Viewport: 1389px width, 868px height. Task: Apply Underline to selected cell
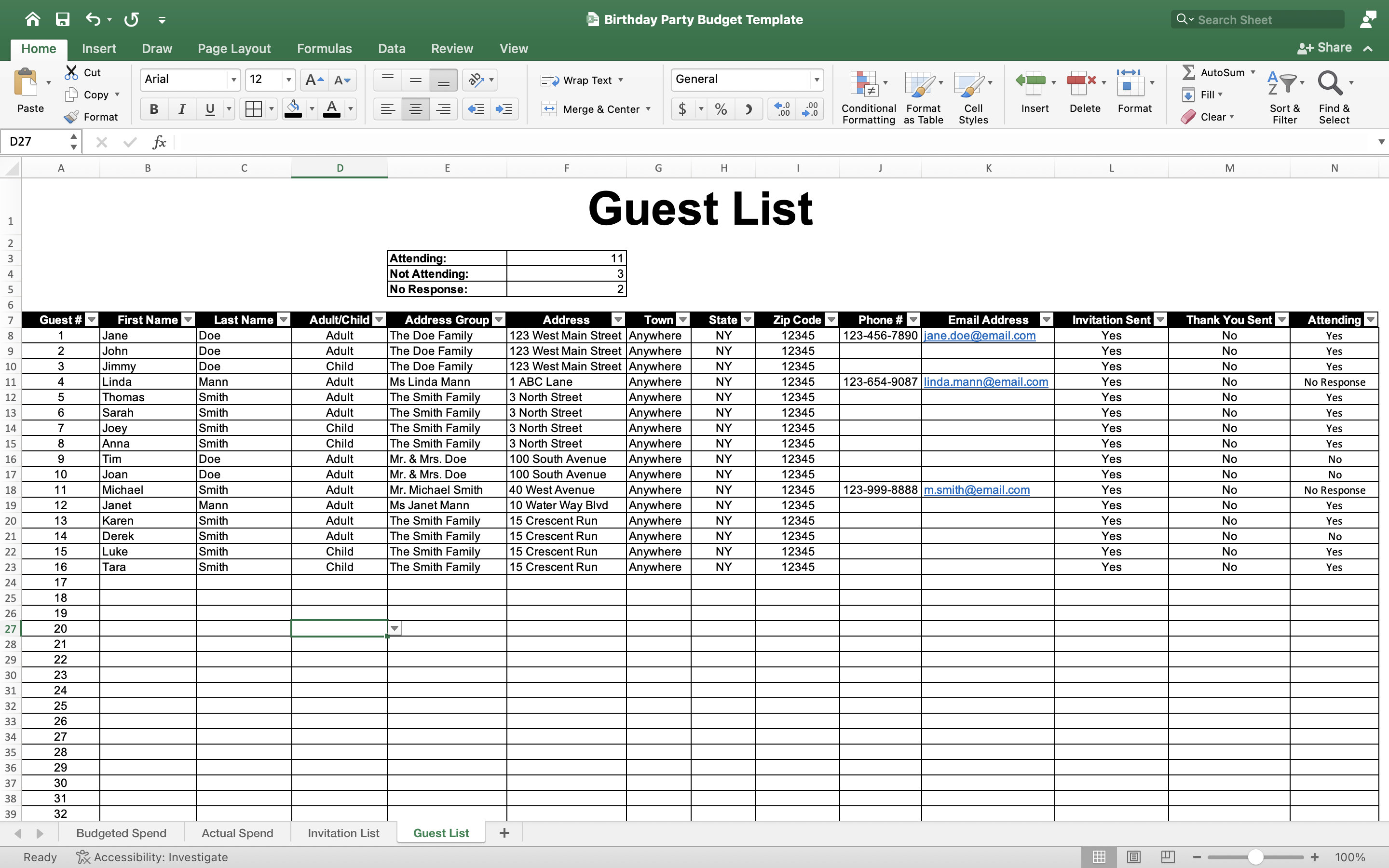pyautogui.click(x=210, y=108)
